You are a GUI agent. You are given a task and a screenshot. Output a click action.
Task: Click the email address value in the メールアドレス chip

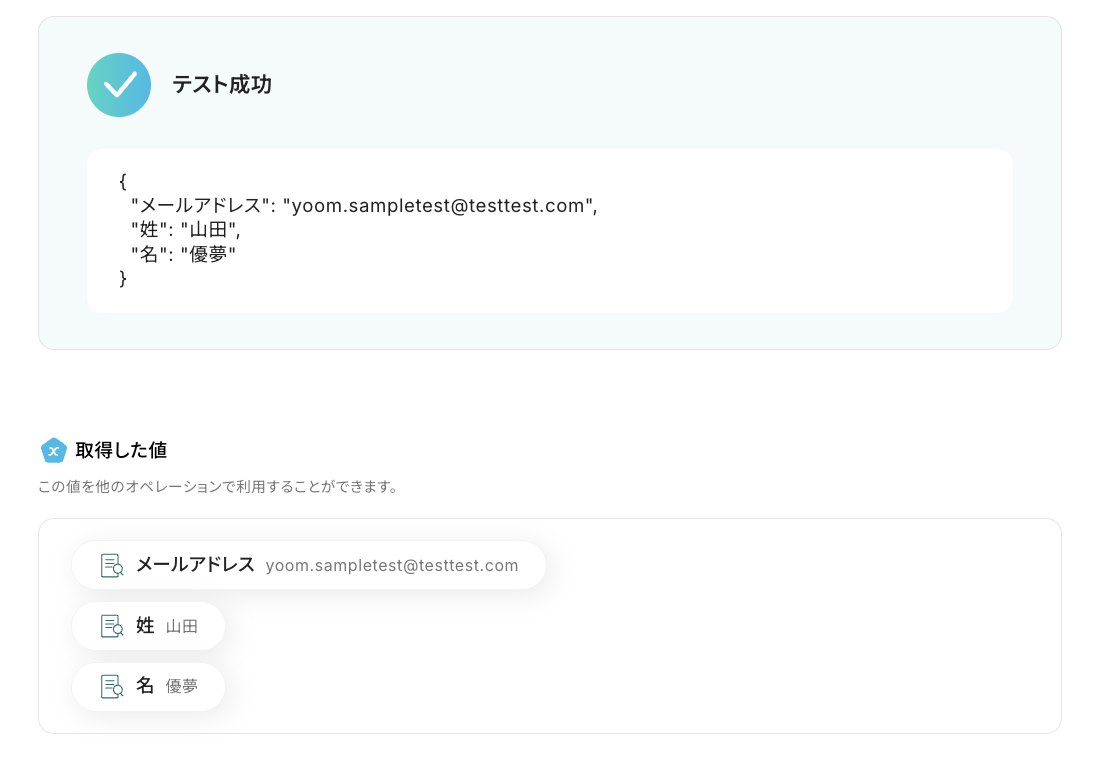point(392,566)
